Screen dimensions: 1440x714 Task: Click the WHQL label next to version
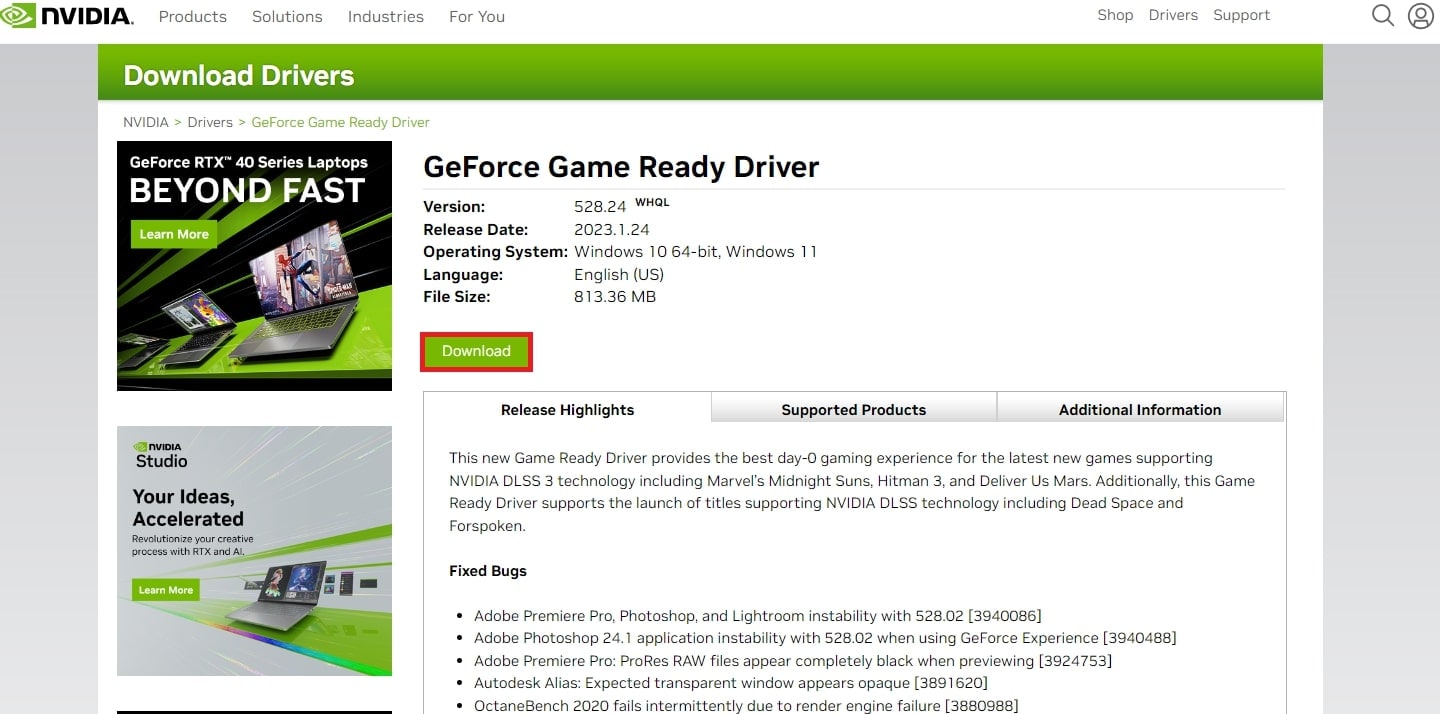point(652,202)
